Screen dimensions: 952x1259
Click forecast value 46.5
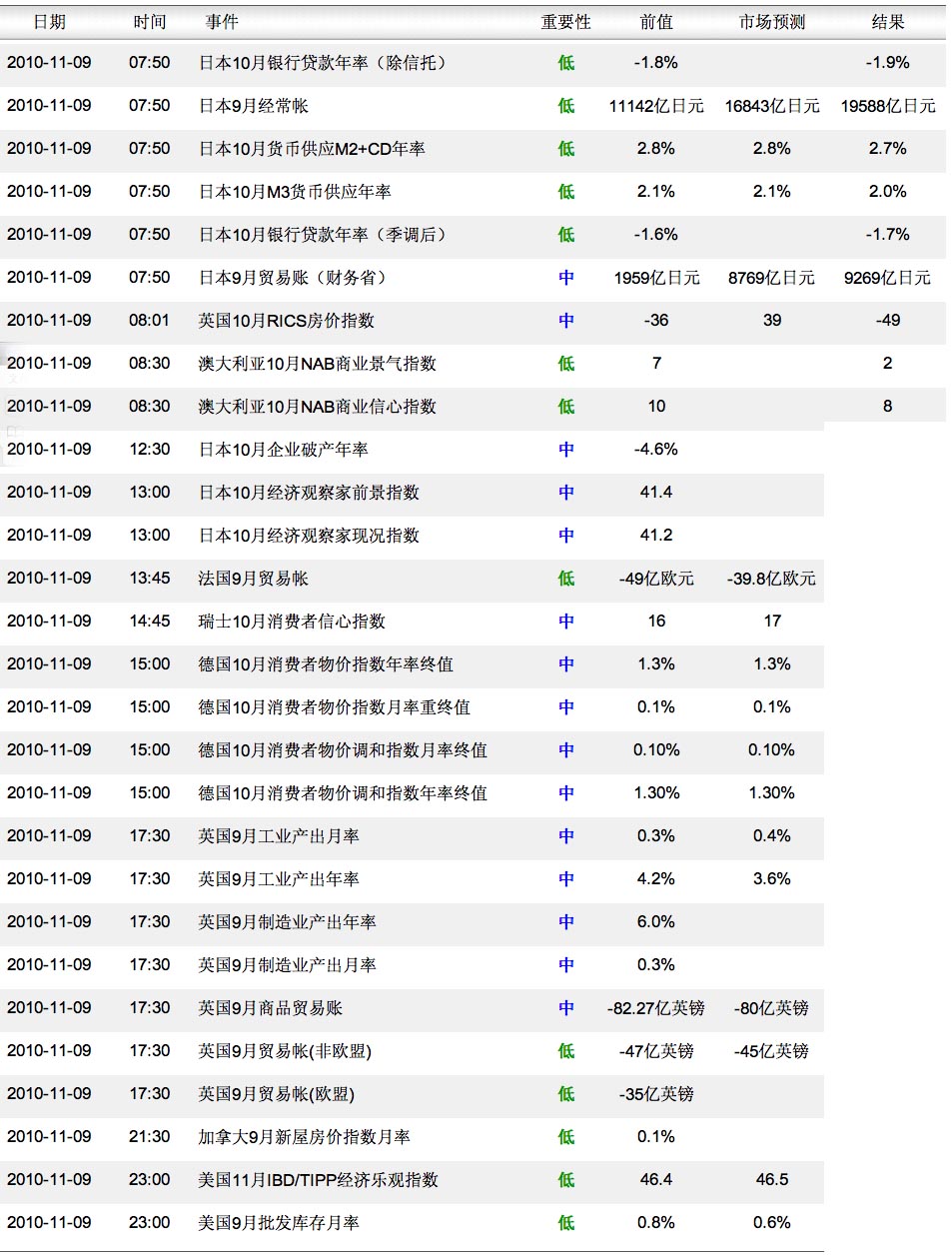coord(772,1180)
